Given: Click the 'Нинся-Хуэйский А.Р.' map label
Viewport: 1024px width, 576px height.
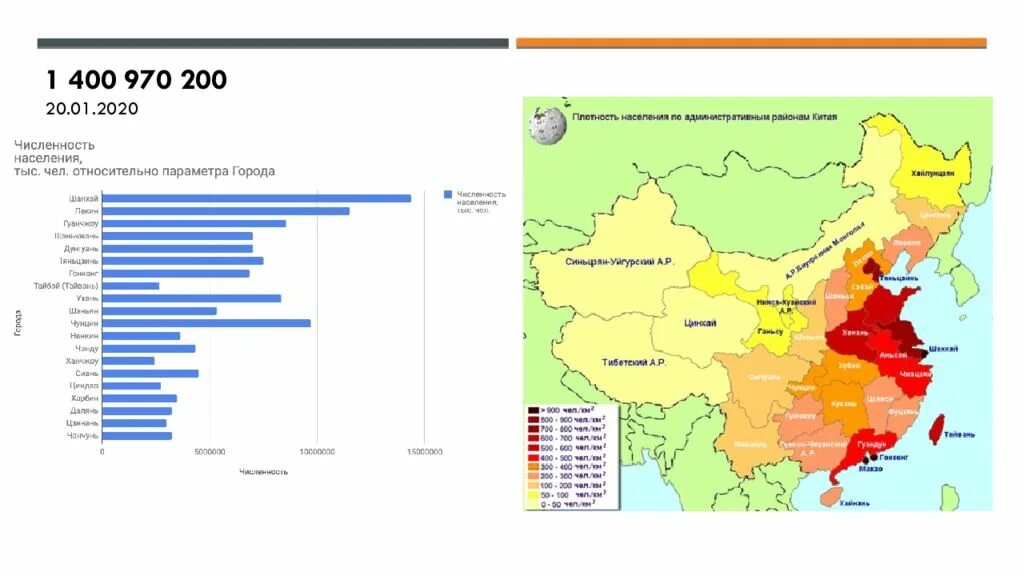Looking at the screenshot, I should pos(786,306).
